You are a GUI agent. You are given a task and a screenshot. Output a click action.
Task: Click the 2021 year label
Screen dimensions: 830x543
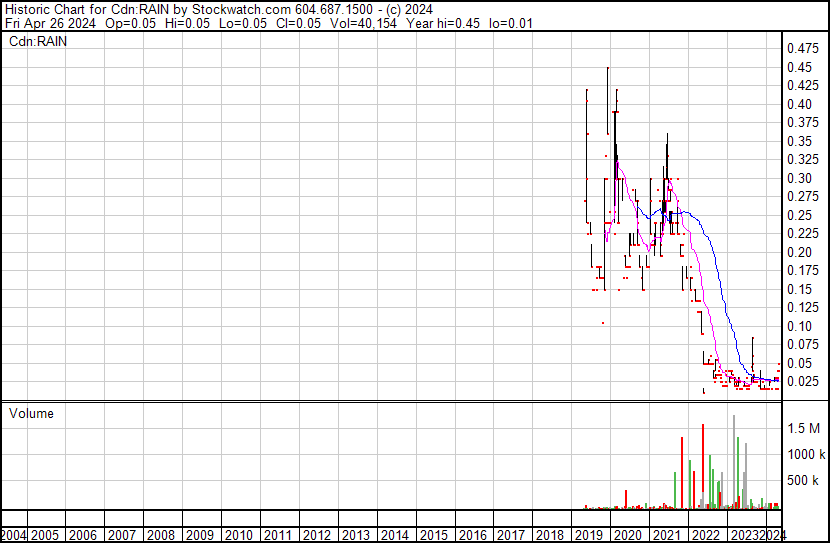pyautogui.click(x=667, y=535)
